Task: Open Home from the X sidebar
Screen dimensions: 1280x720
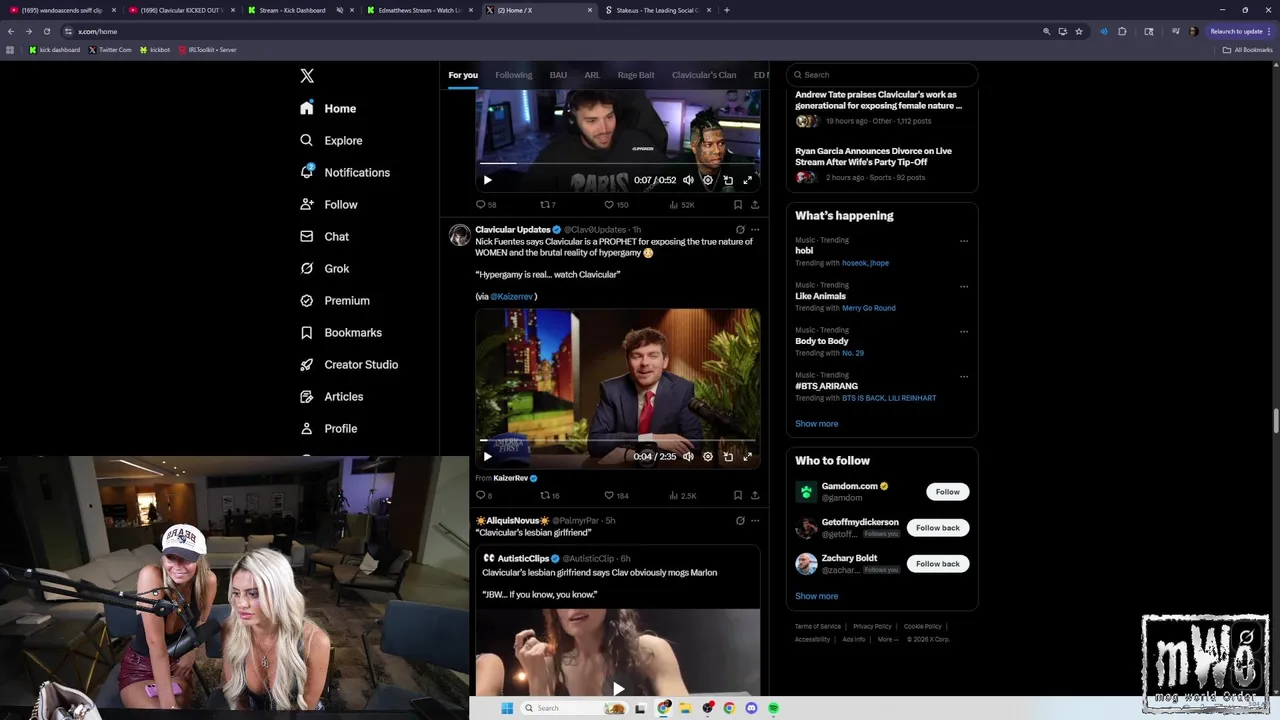Action: coord(328,108)
